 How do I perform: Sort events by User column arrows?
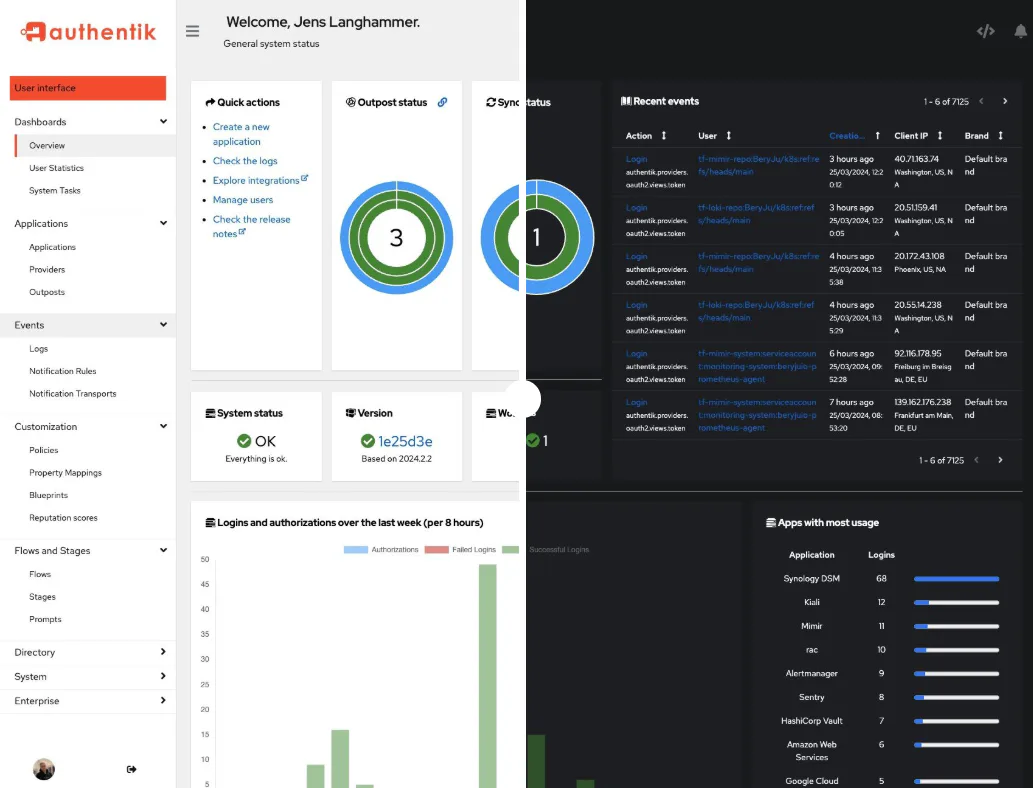[729, 136]
